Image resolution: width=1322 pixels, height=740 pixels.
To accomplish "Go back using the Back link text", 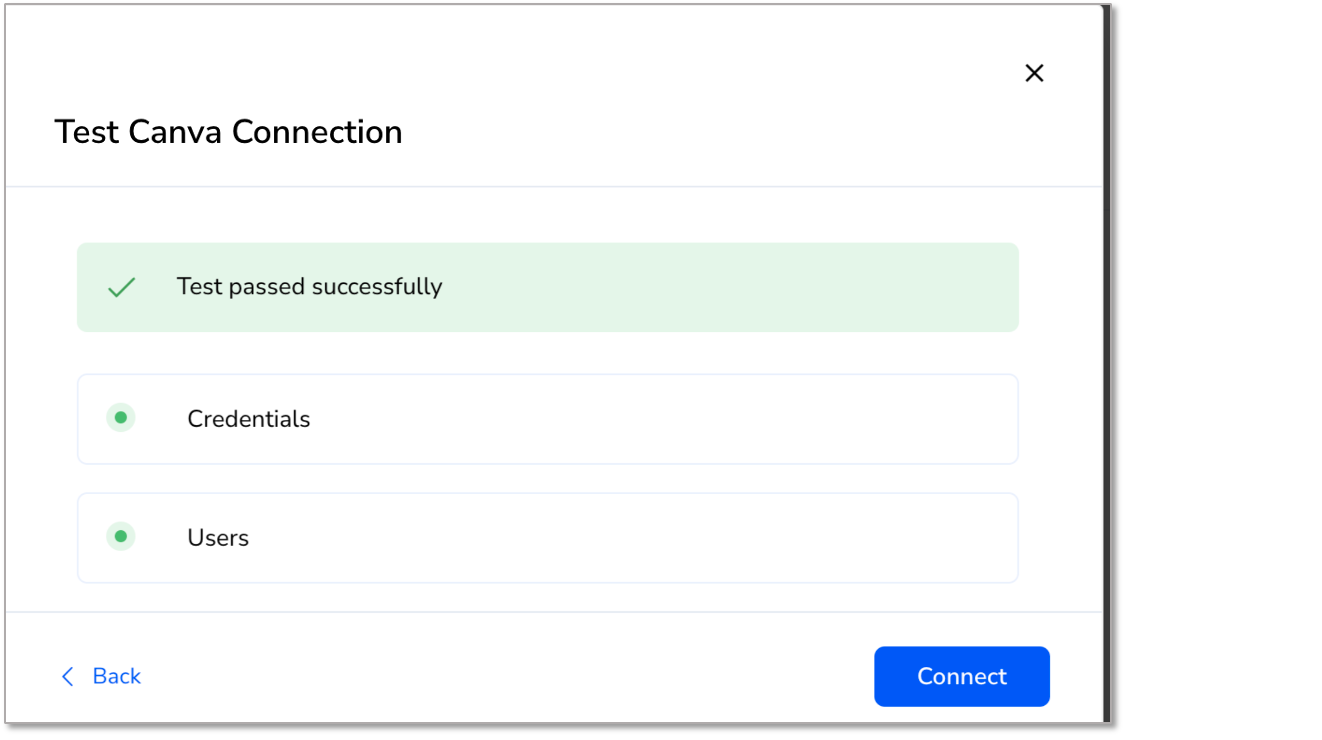I will point(117,677).
